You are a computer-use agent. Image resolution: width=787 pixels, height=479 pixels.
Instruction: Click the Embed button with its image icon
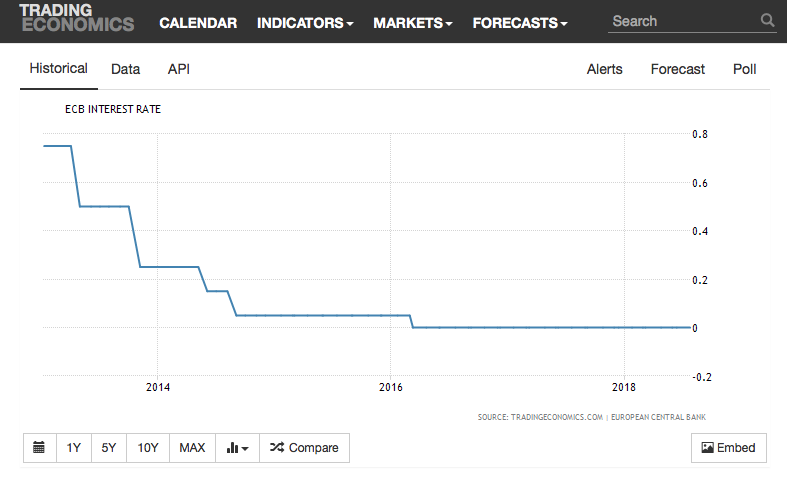pos(728,447)
